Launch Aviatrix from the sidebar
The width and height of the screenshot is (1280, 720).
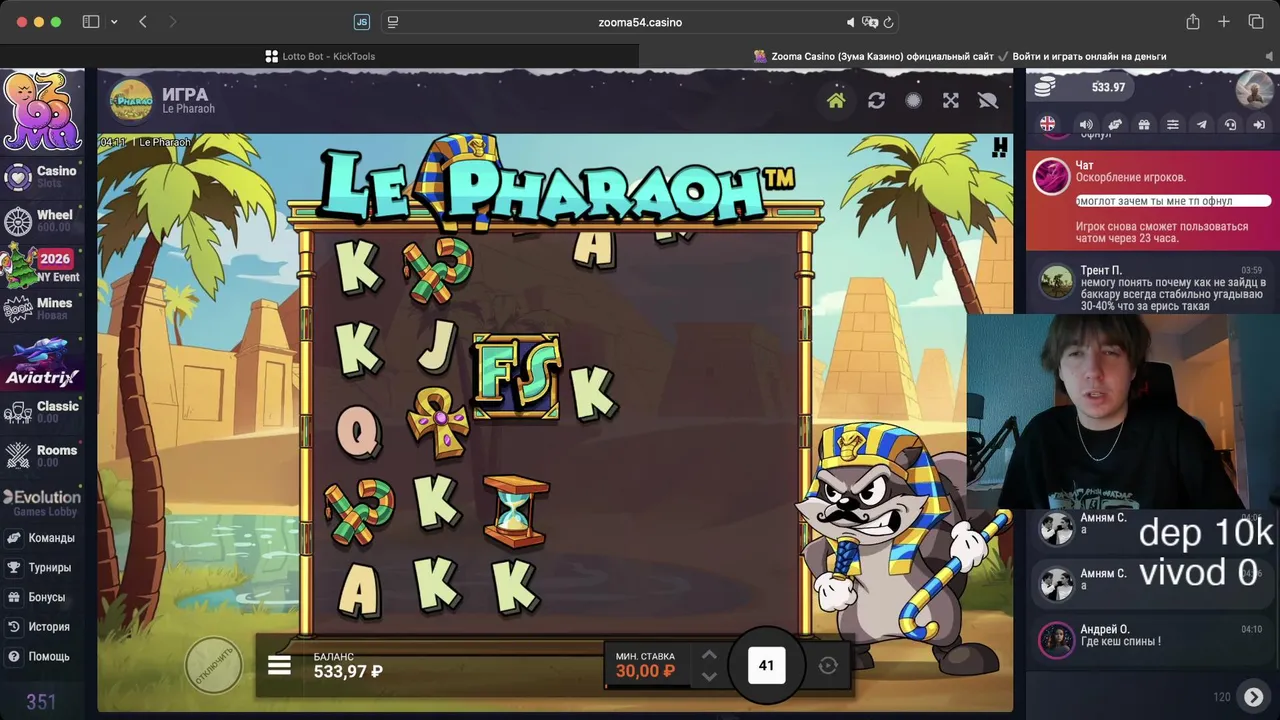click(41, 363)
